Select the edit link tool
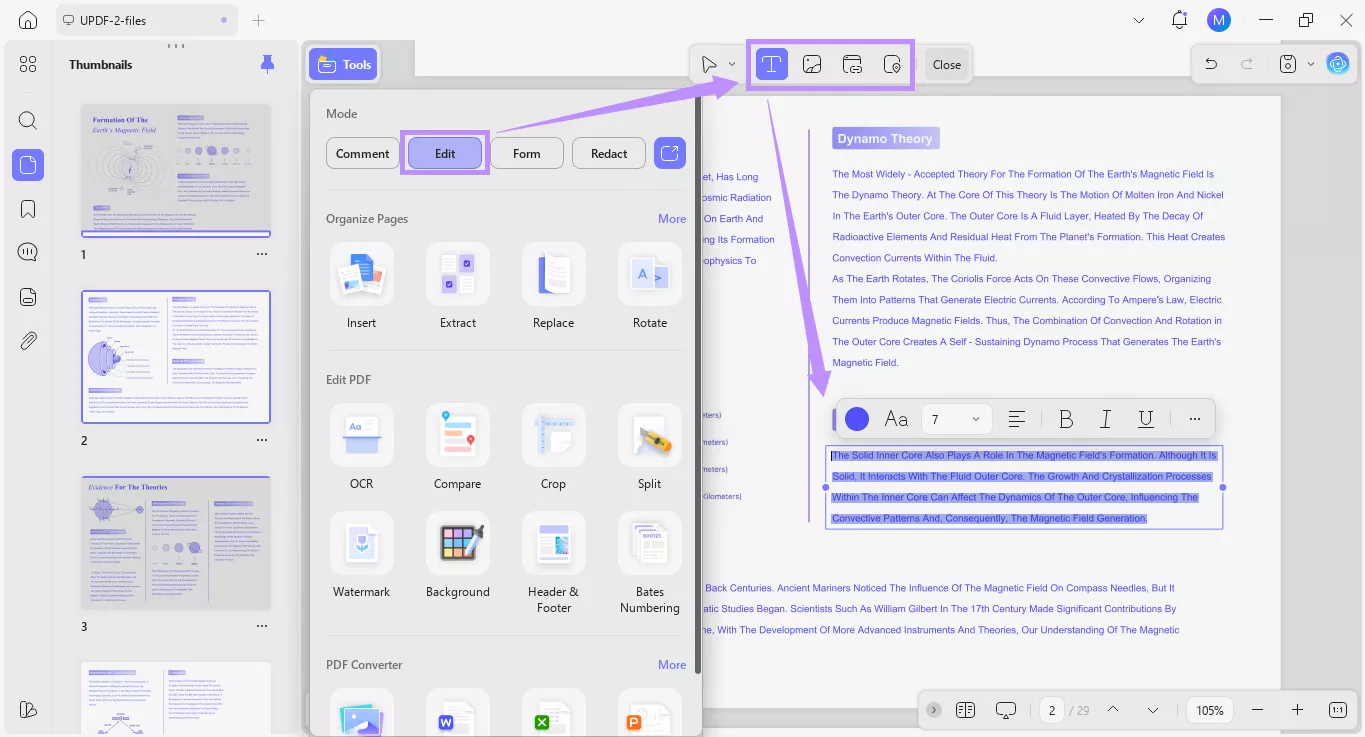This screenshot has width=1365, height=737. [x=851, y=64]
